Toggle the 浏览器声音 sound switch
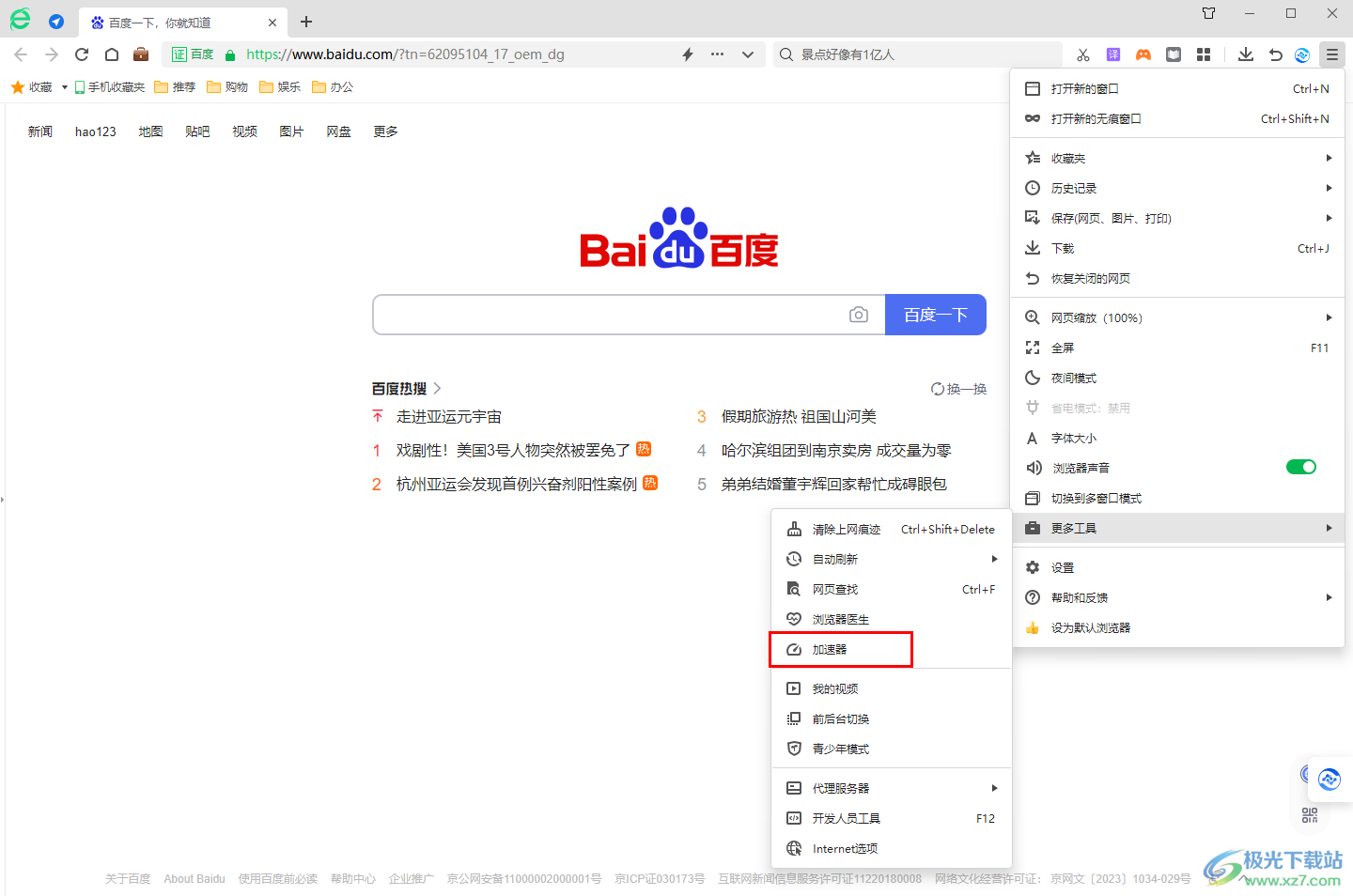The width and height of the screenshot is (1353, 896). (x=1301, y=467)
